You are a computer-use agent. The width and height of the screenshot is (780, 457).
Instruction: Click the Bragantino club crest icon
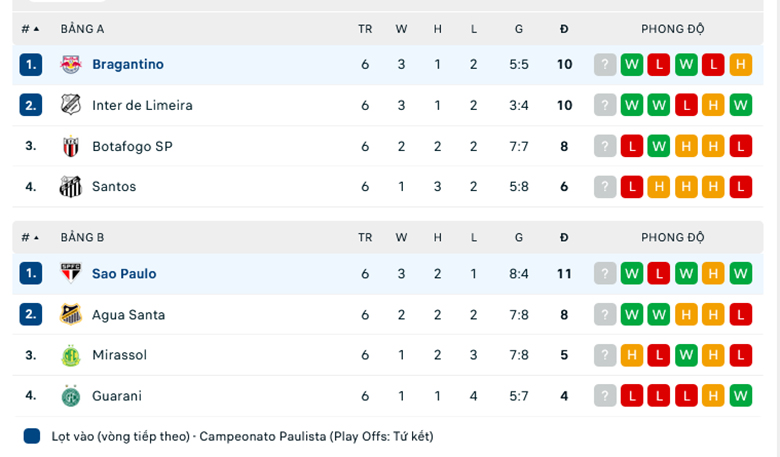(70, 64)
